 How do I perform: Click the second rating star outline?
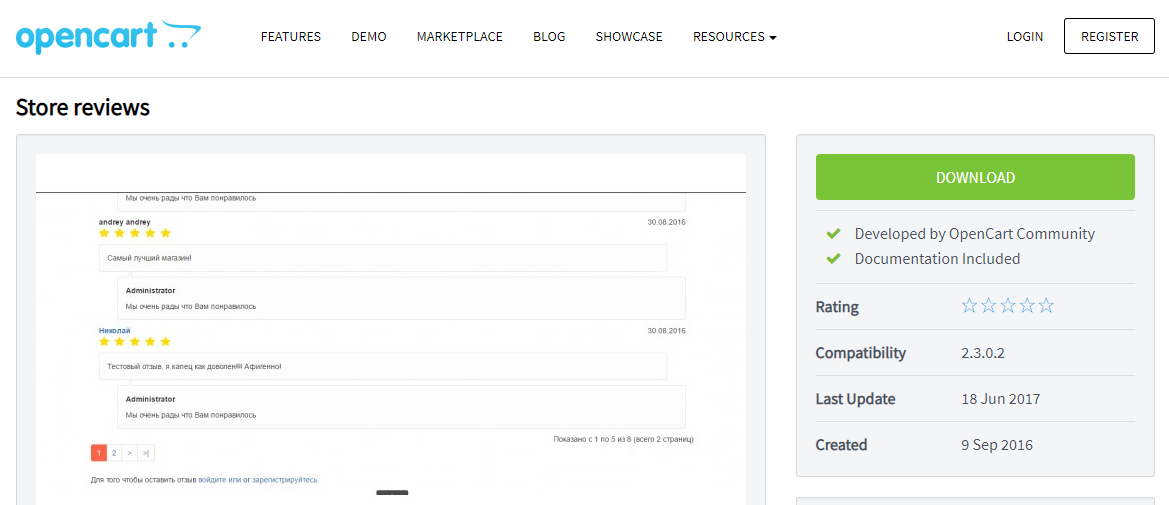pos(989,306)
